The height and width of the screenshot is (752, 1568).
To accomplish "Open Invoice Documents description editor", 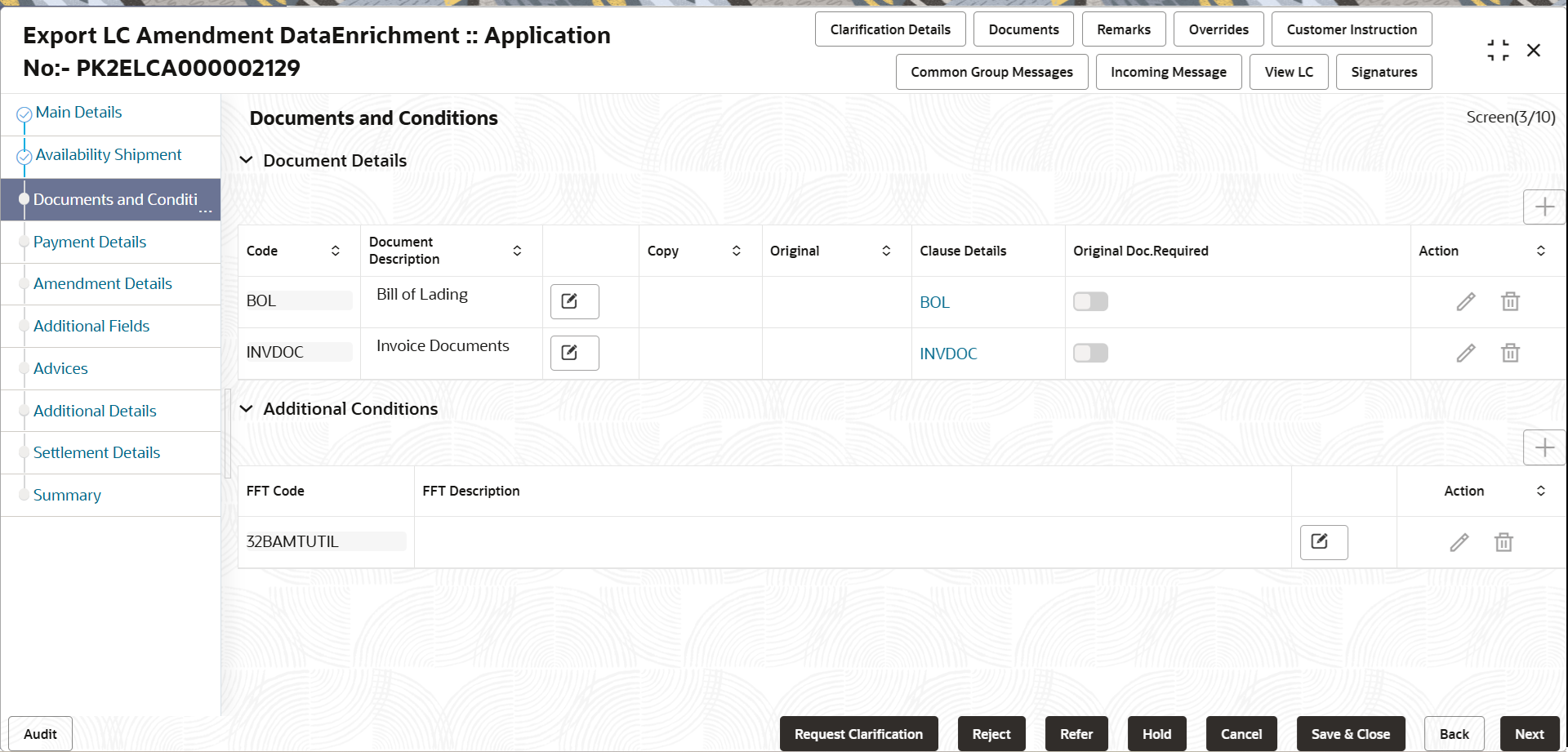I will [x=574, y=353].
